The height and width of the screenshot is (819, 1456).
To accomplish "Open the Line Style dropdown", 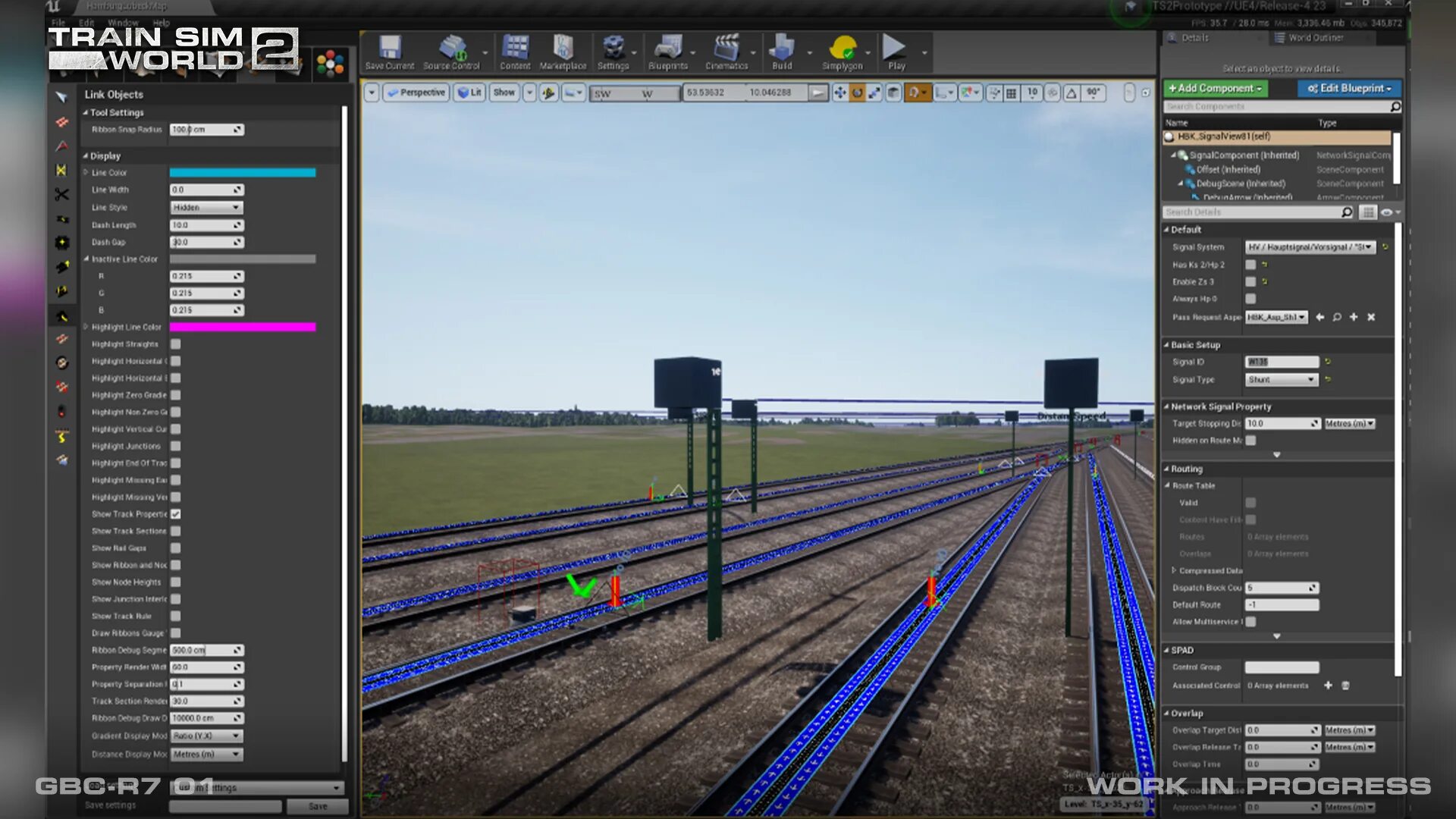I will click(x=206, y=207).
